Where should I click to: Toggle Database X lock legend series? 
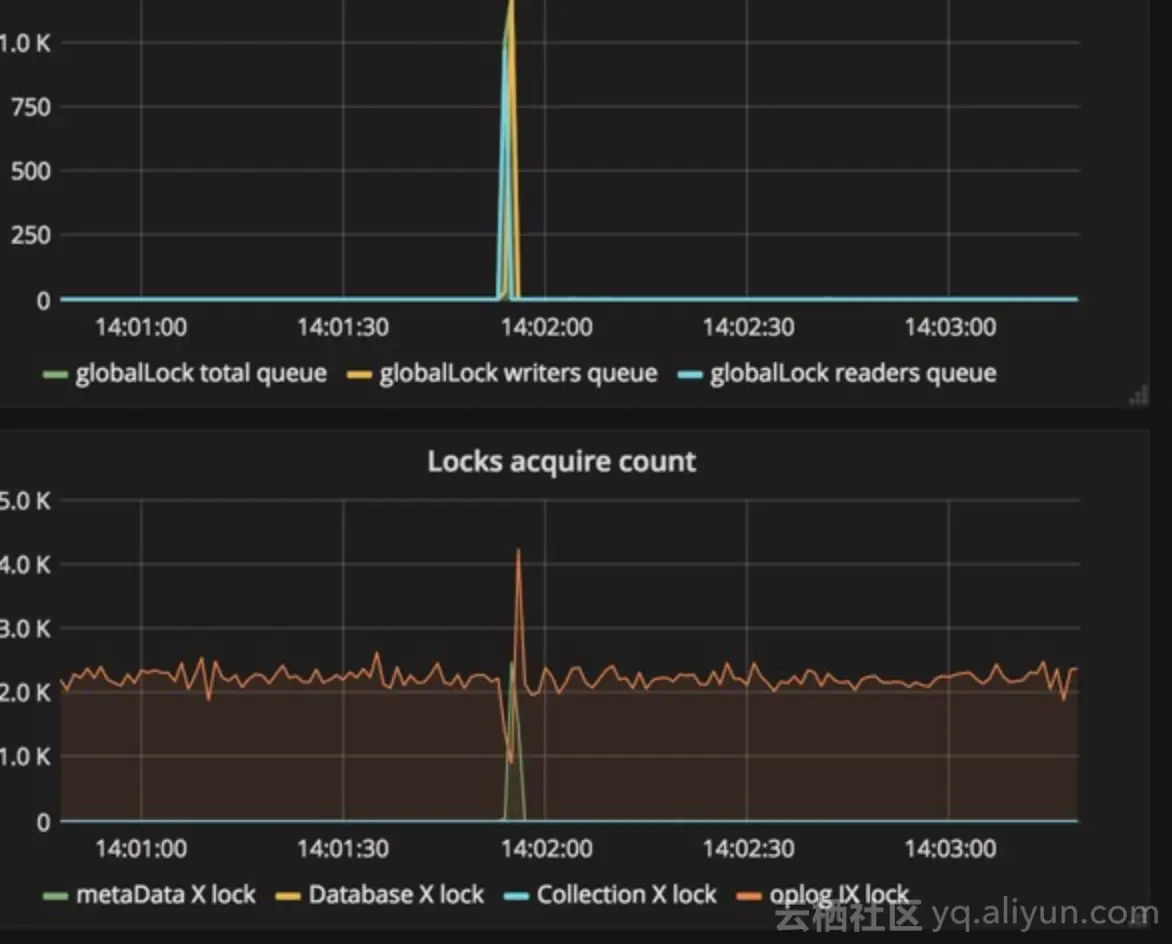pos(396,895)
